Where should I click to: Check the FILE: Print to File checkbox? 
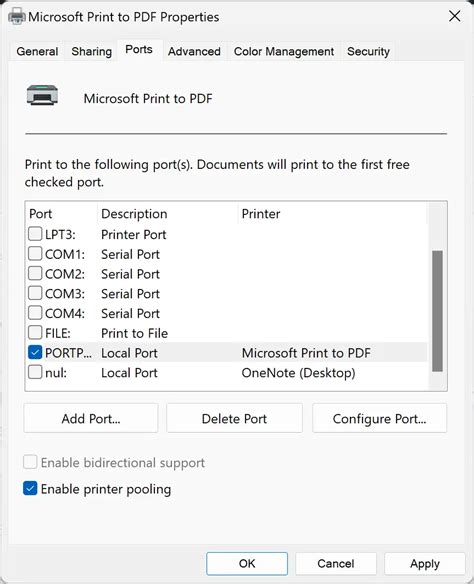pos(35,333)
